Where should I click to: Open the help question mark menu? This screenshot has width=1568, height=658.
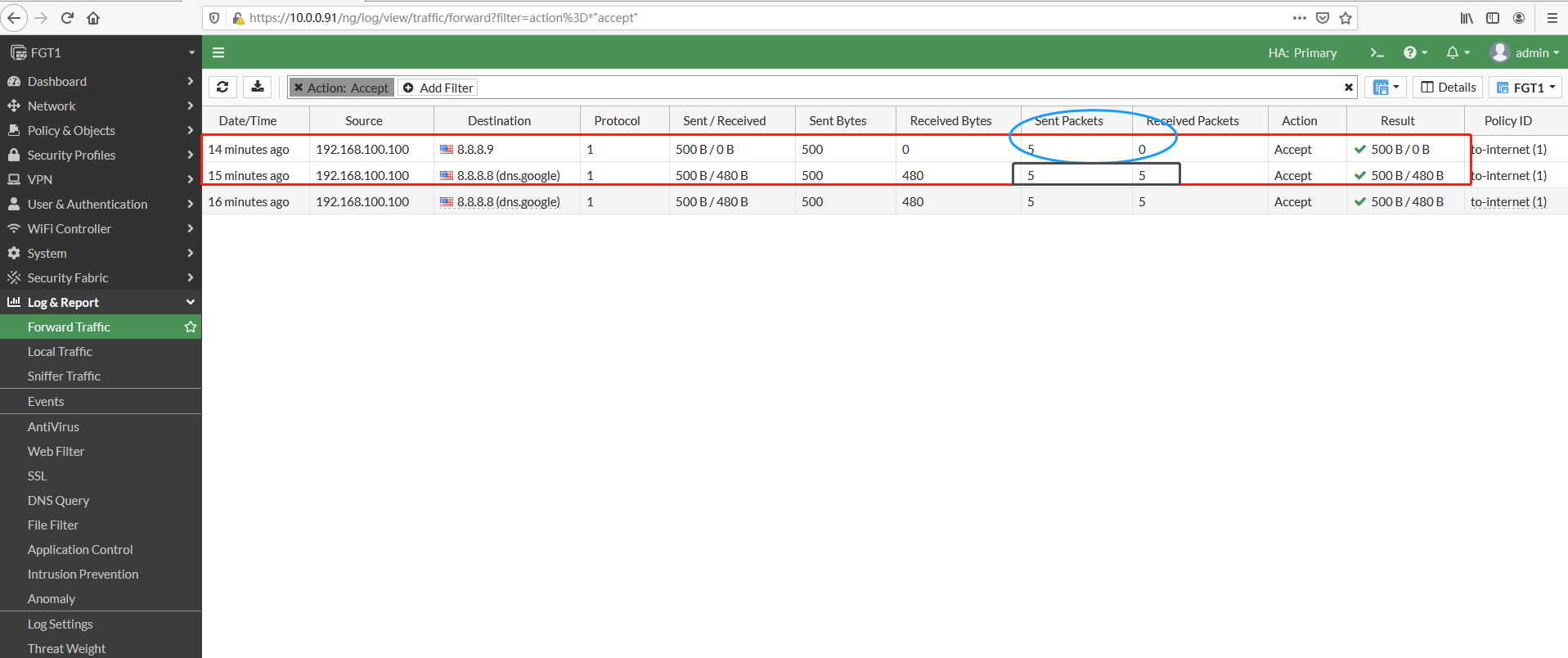1414,52
